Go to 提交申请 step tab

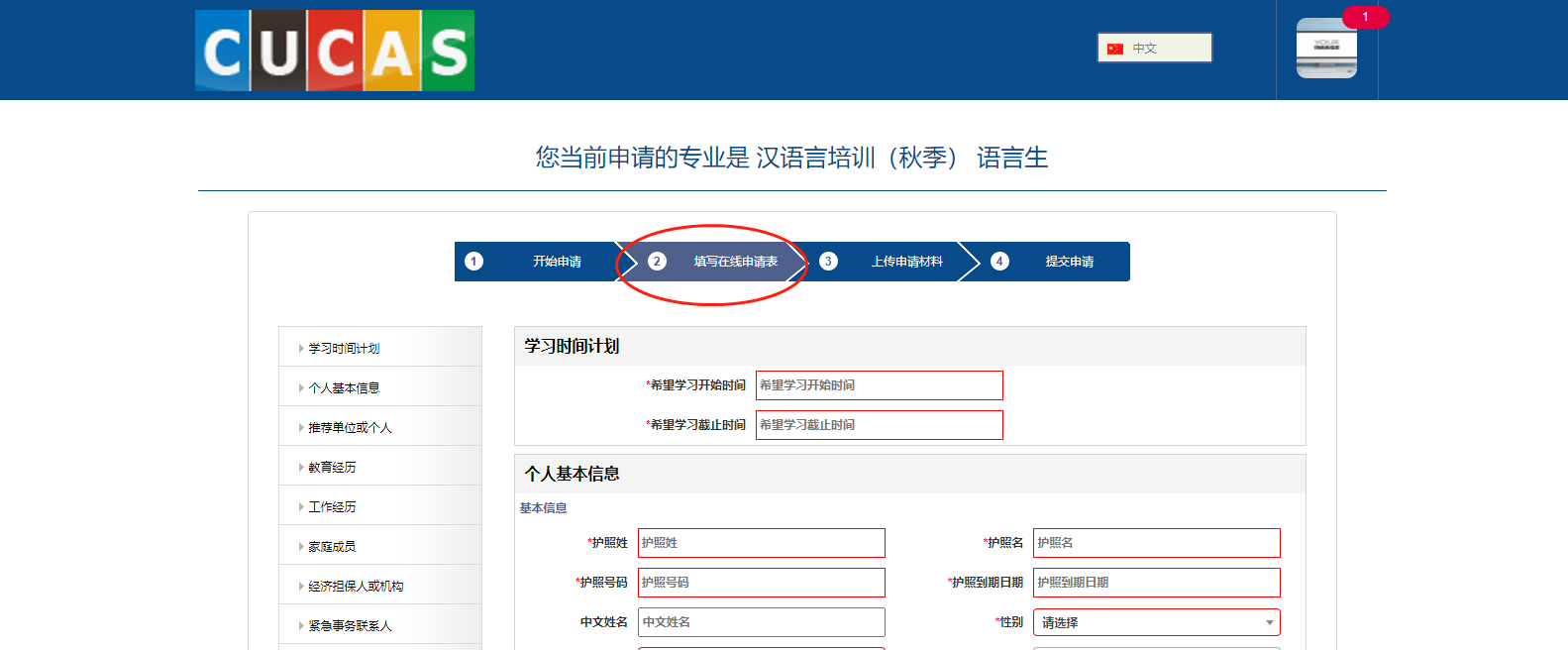click(1069, 262)
